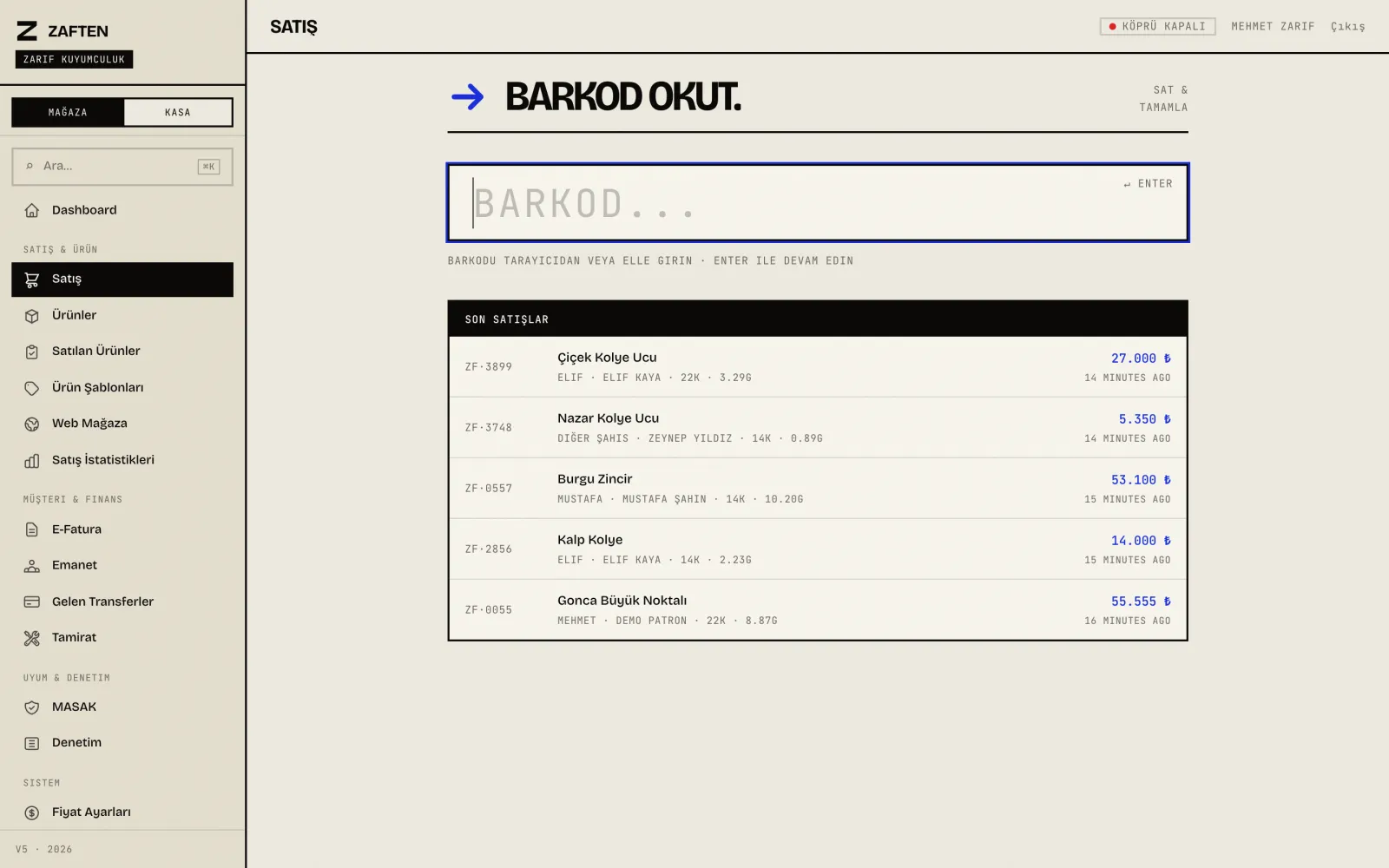The height and width of the screenshot is (868, 1389).
Task: Click the ⌘K shortcut badge
Action: [208, 167]
